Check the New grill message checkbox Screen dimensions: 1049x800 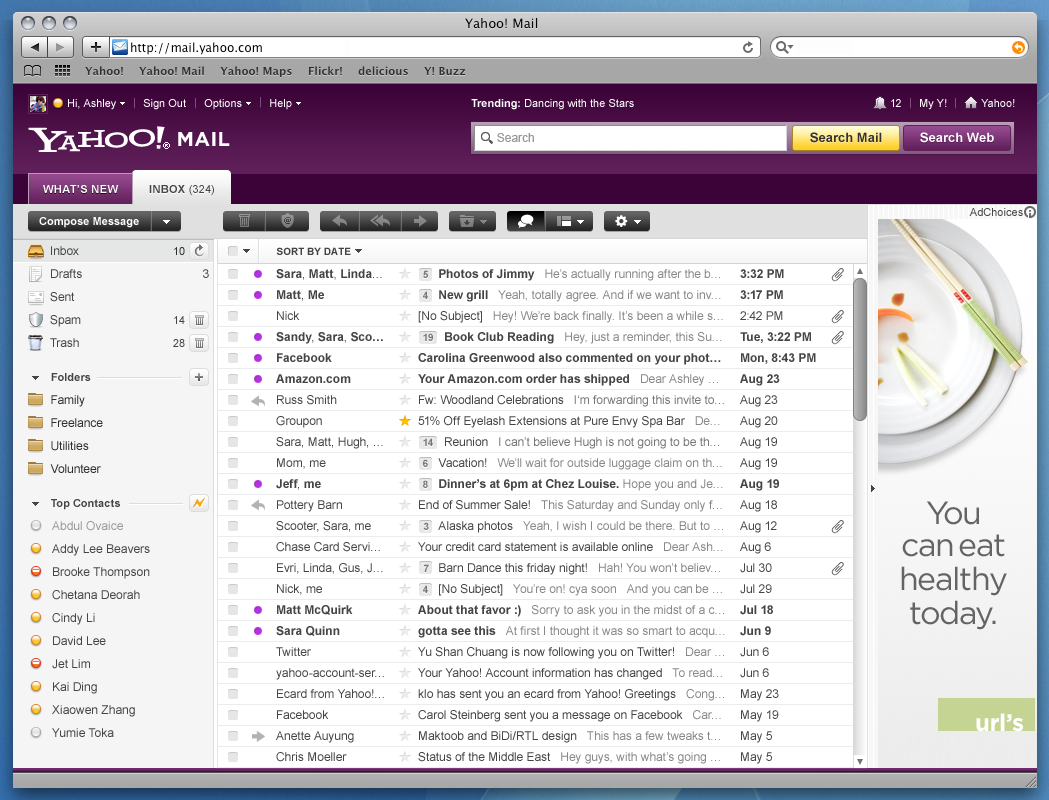click(233, 295)
